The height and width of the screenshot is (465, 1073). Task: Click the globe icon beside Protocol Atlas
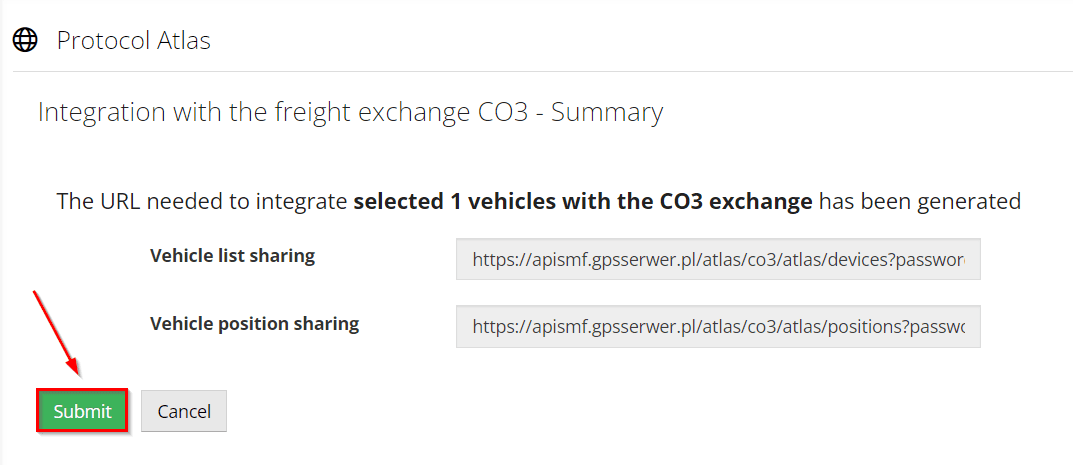point(25,40)
